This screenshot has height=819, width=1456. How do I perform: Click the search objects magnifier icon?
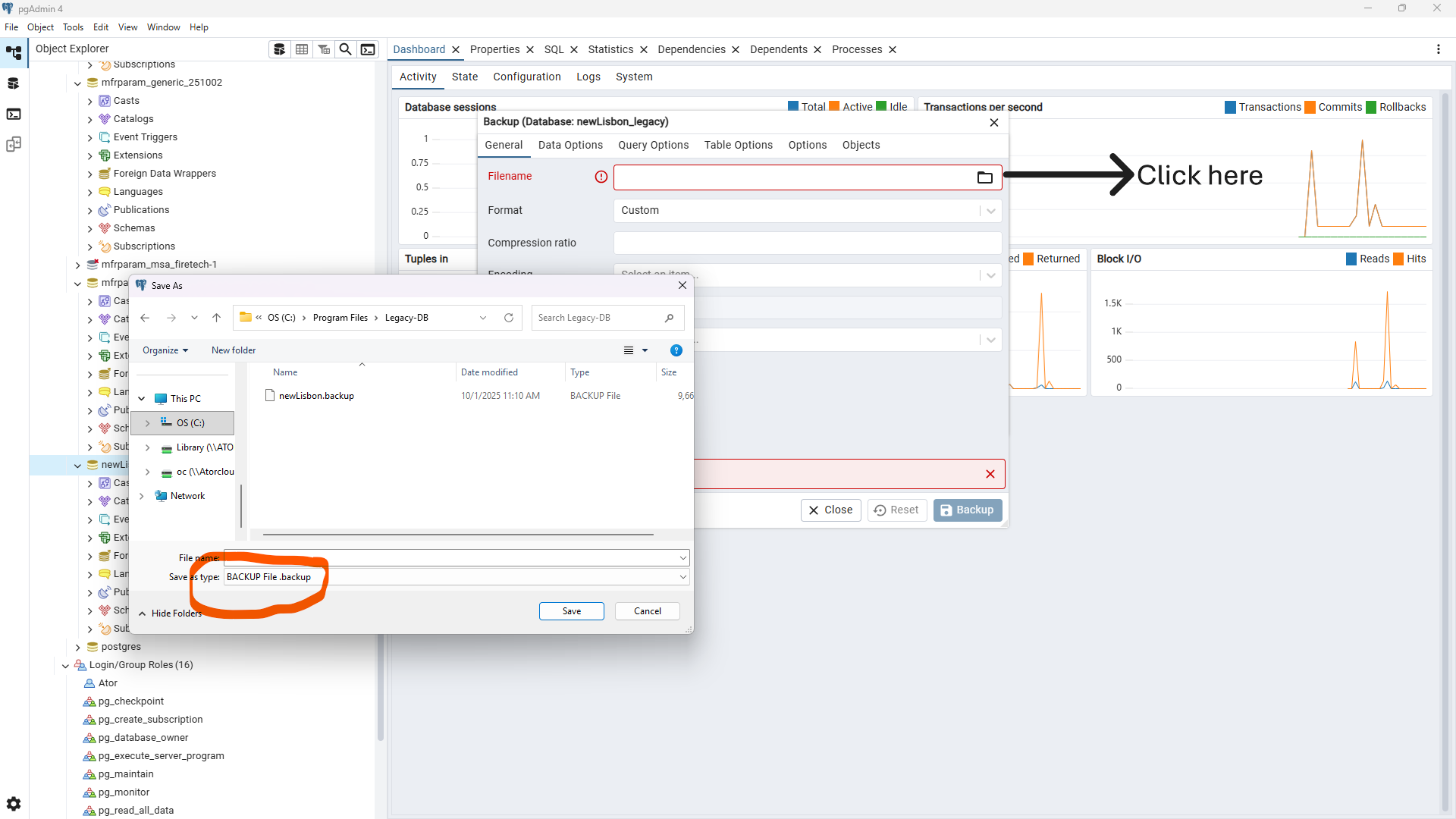pyautogui.click(x=345, y=49)
